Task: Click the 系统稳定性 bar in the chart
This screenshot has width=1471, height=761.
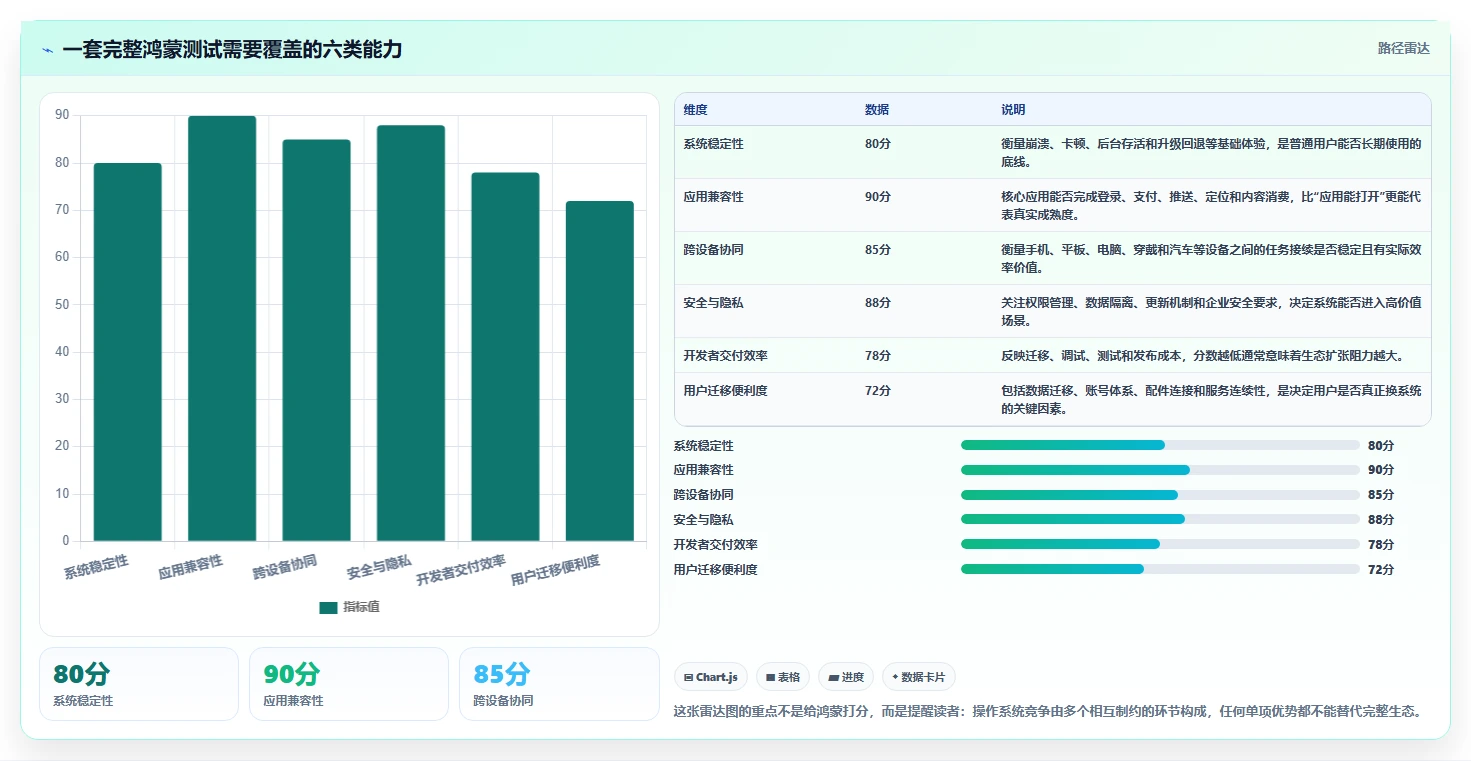Action: pyautogui.click(x=128, y=352)
